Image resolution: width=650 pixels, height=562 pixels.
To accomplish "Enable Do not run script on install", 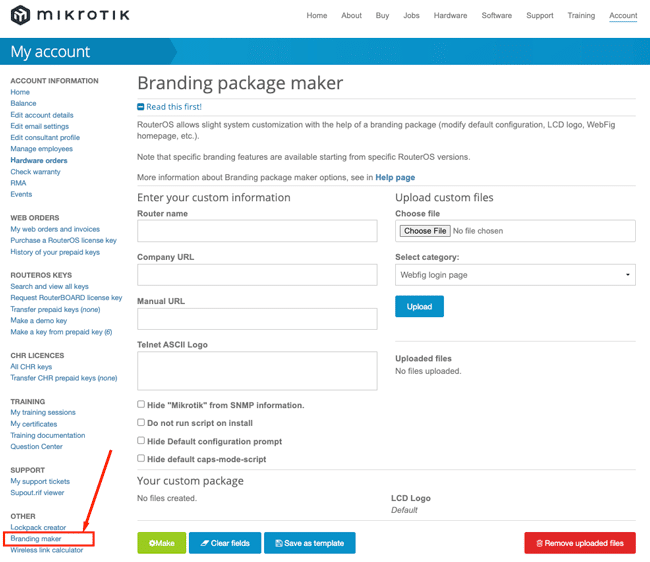I will (141, 422).
